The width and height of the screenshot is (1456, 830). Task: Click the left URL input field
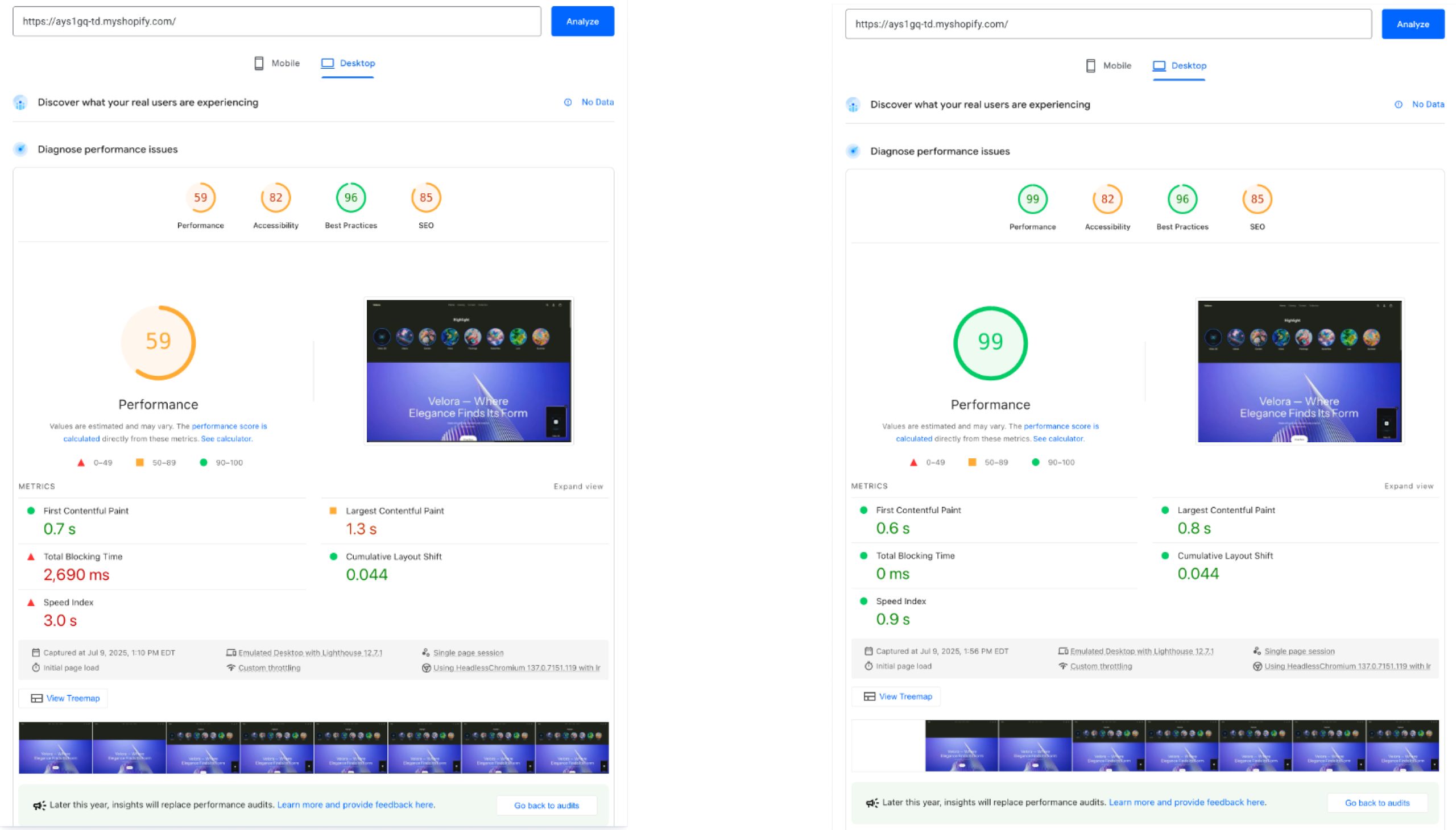coord(276,22)
